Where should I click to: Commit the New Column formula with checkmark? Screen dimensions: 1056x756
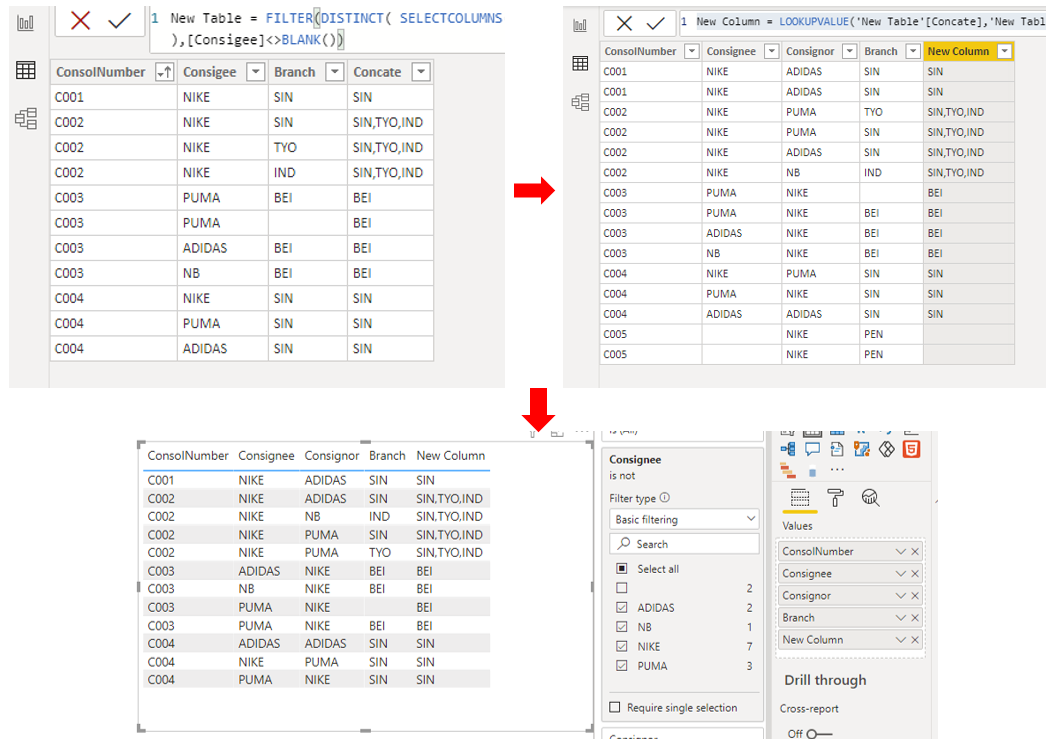click(x=655, y=24)
